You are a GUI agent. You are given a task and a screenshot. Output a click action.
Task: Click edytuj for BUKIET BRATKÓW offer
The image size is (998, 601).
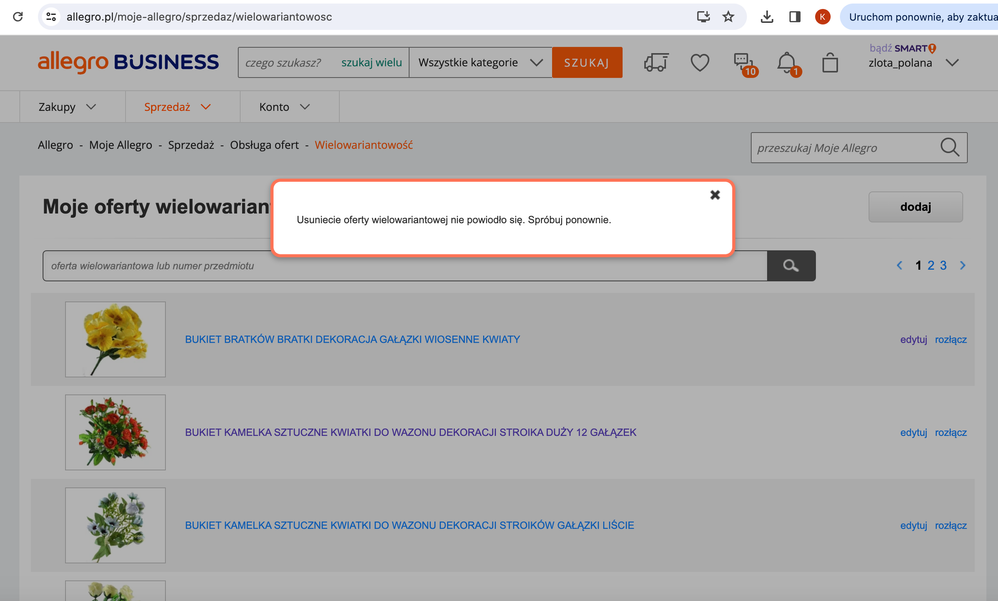tap(913, 339)
